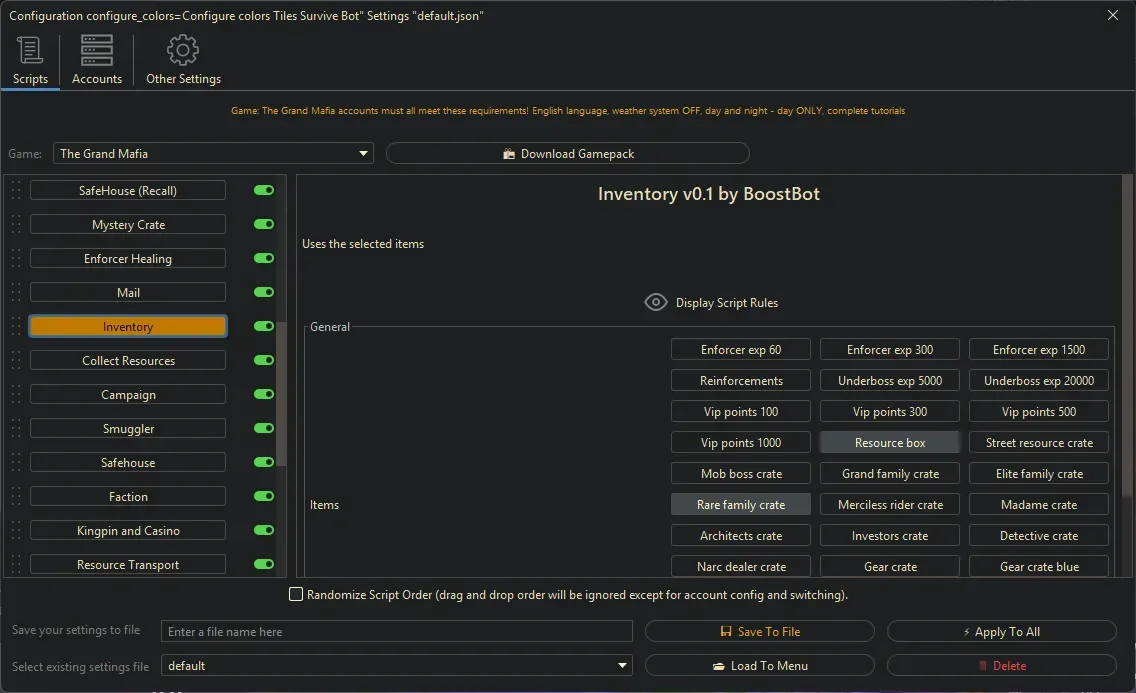The width and height of the screenshot is (1136, 693).
Task: Toggle the Mystery Crate script switch
Action: [x=264, y=224]
